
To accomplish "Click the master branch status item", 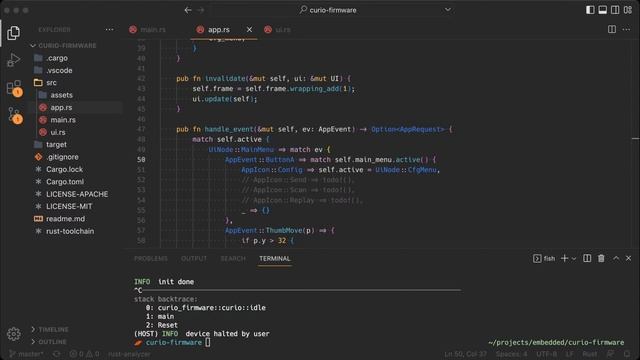I will 26,354.
